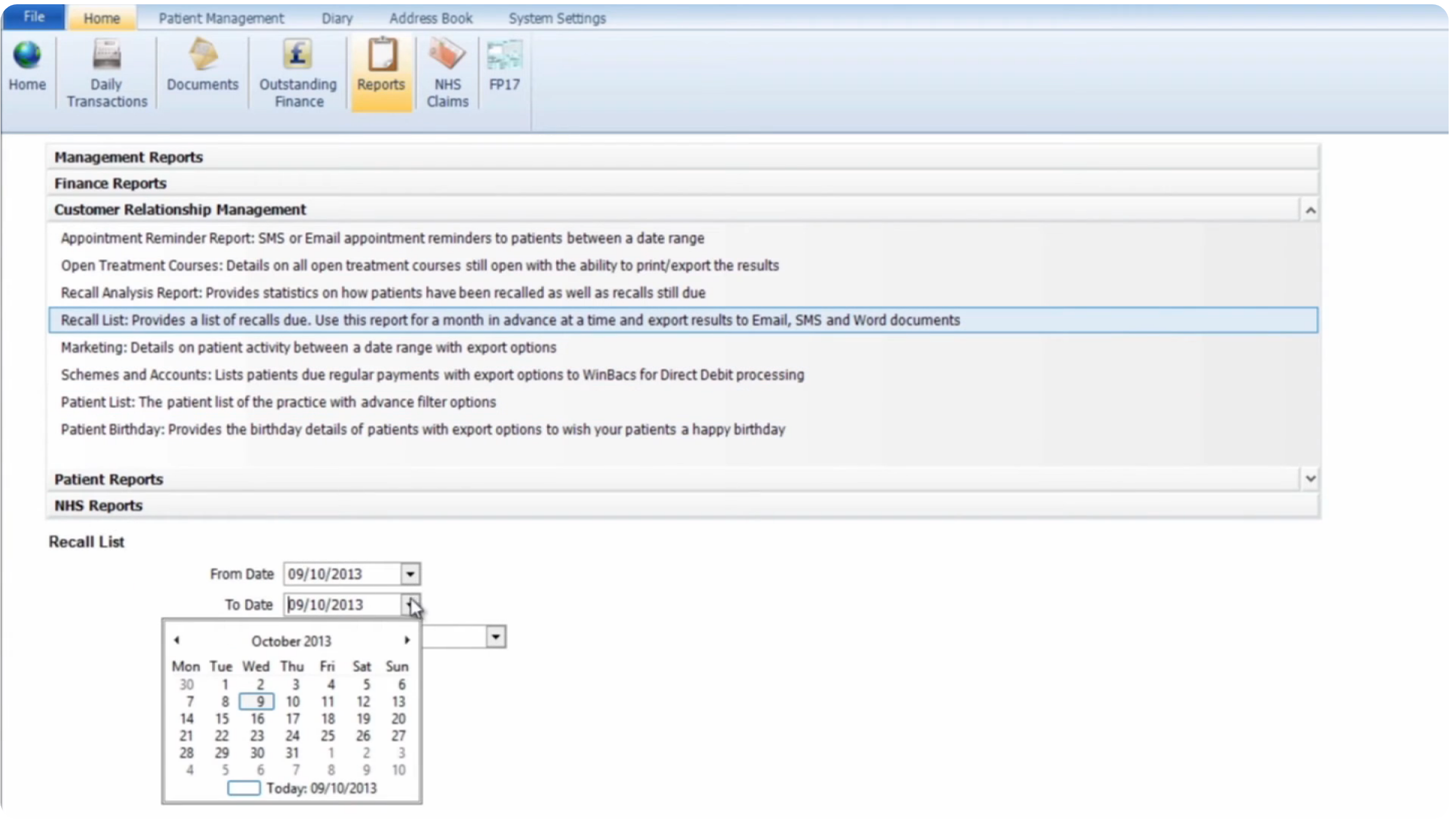Viewport: 1456px width, 835px height.
Task: Expand the Management Reports section
Action: [x=683, y=157]
